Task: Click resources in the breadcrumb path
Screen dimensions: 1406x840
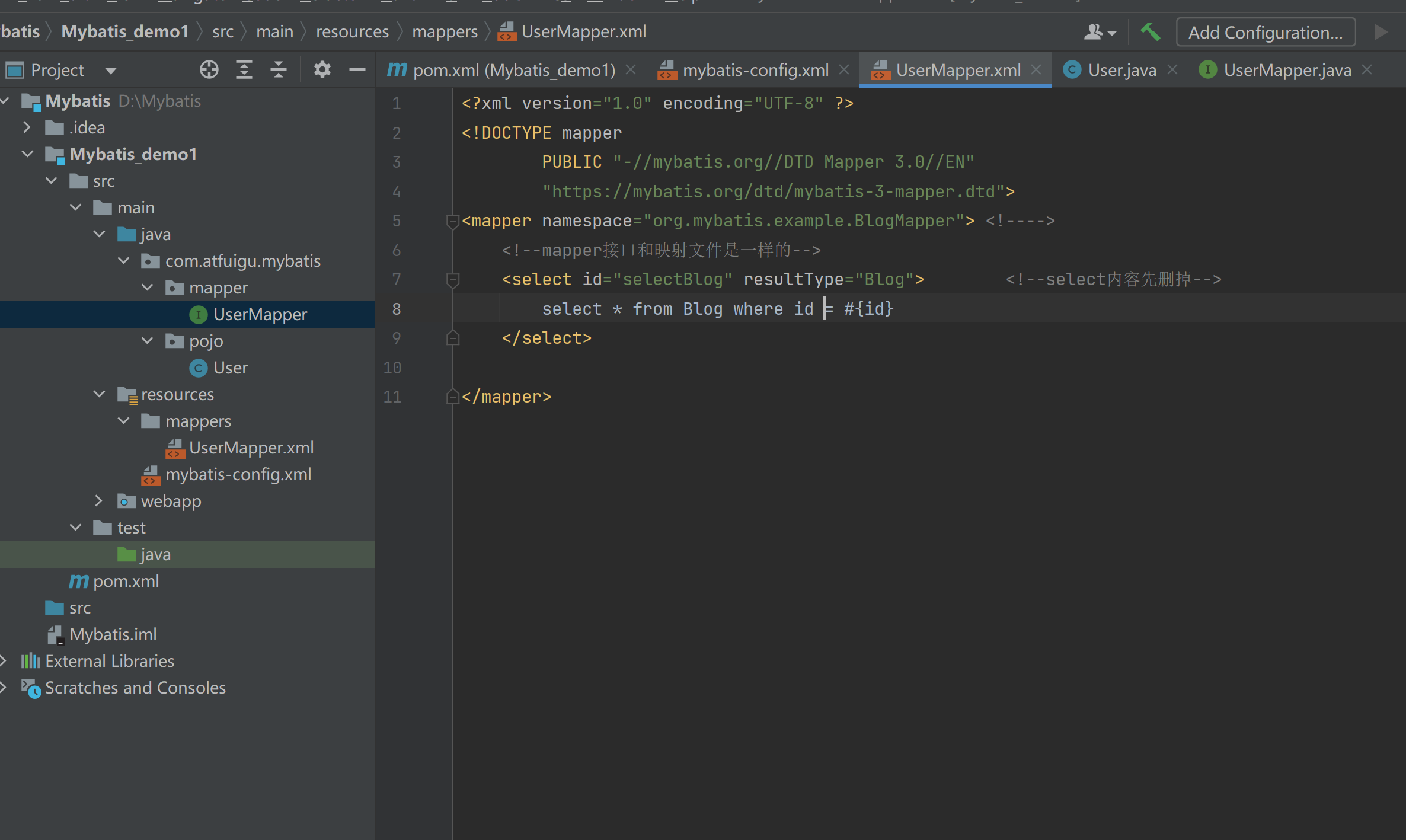Action: click(x=352, y=31)
